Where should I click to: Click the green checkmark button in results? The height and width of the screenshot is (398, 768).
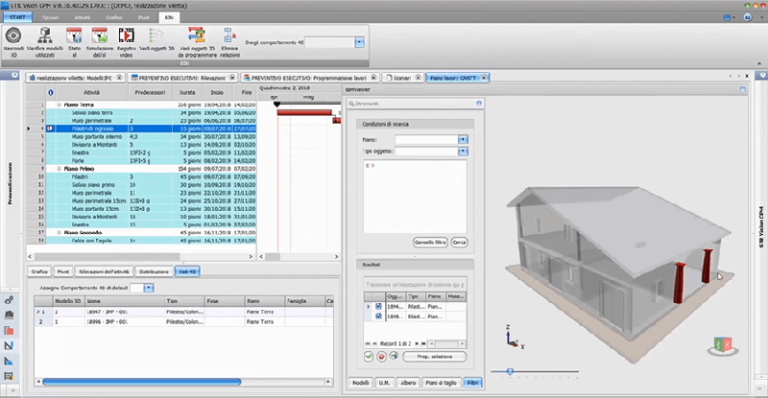(369, 356)
